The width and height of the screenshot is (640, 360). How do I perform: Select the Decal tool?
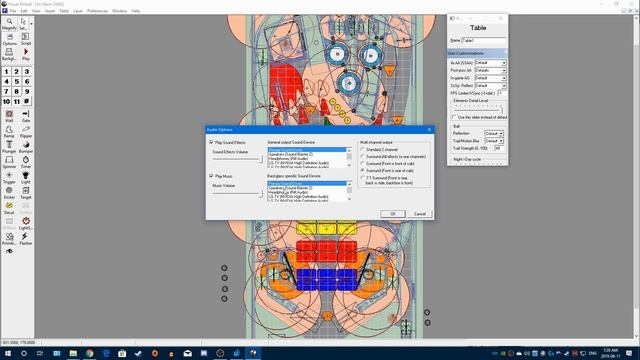[x=9, y=208]
